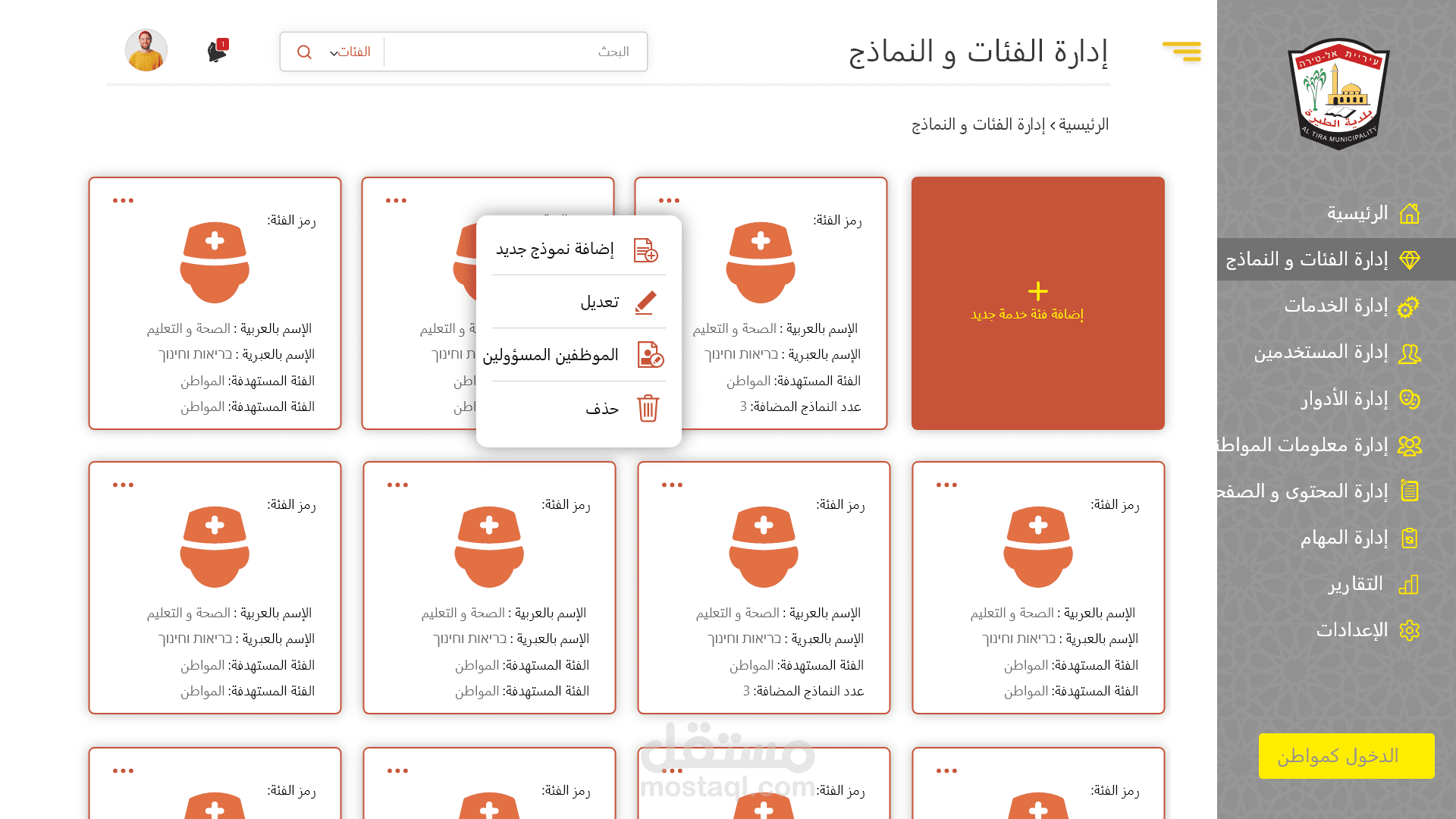Click the trash icon for حذف

coord(648,408)
